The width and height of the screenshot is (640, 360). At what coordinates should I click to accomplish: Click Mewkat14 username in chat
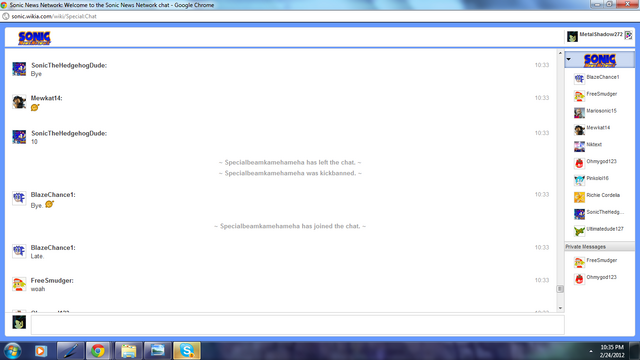pos(47,98)
